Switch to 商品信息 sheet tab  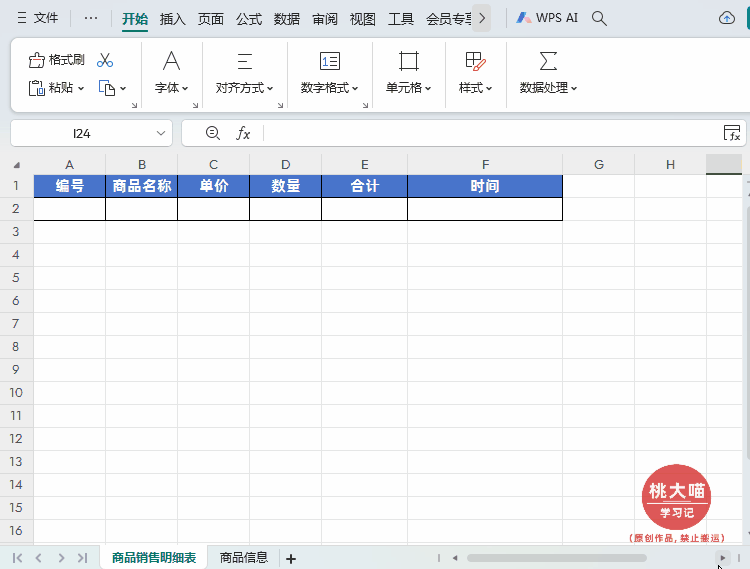click(x=243, y=558)
